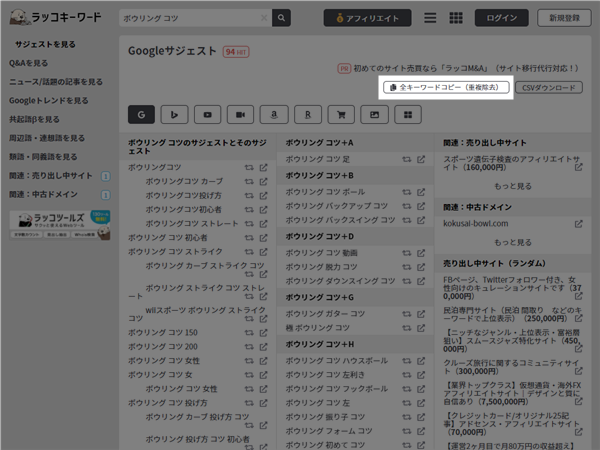Open Googleトレンドを見る
The height and width of the screenshot is (450, 600).
pos(49,101)
